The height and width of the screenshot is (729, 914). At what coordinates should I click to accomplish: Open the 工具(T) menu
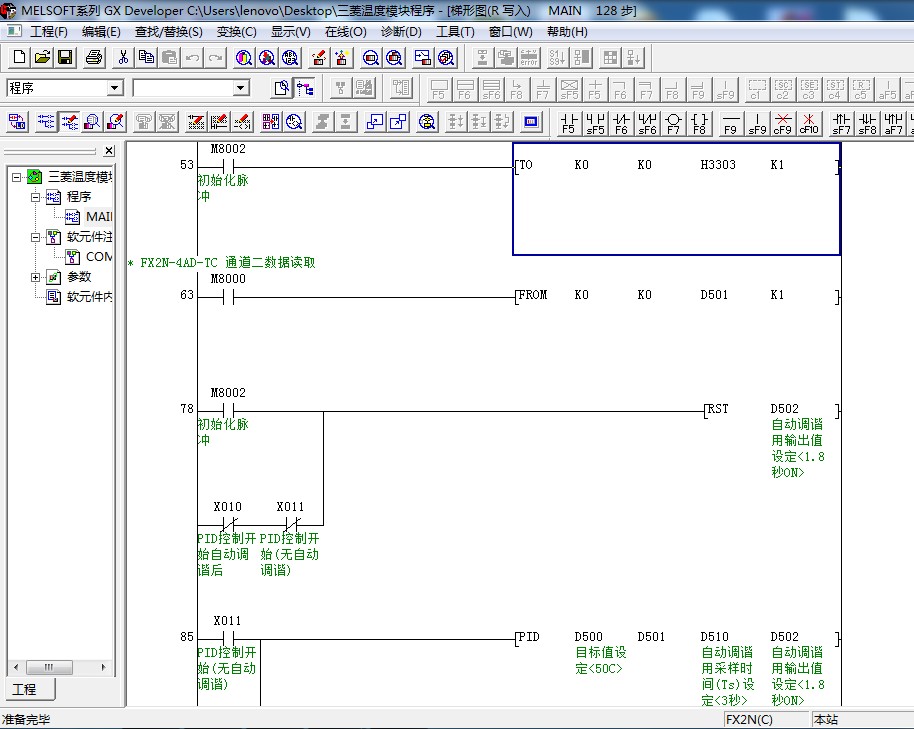(455, 31)
